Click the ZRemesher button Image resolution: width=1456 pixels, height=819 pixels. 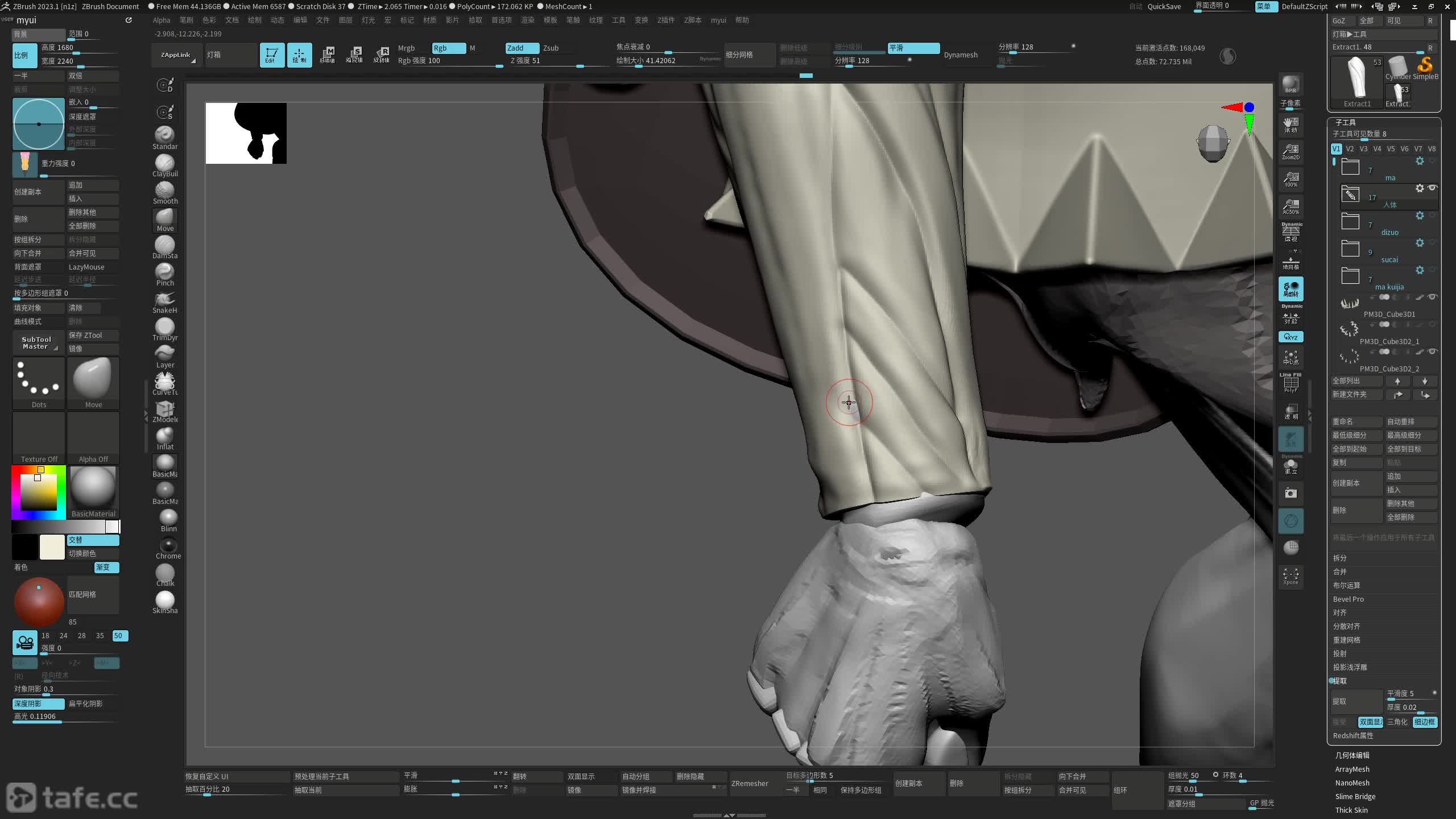pyautogui.click(x=750, y=783)
